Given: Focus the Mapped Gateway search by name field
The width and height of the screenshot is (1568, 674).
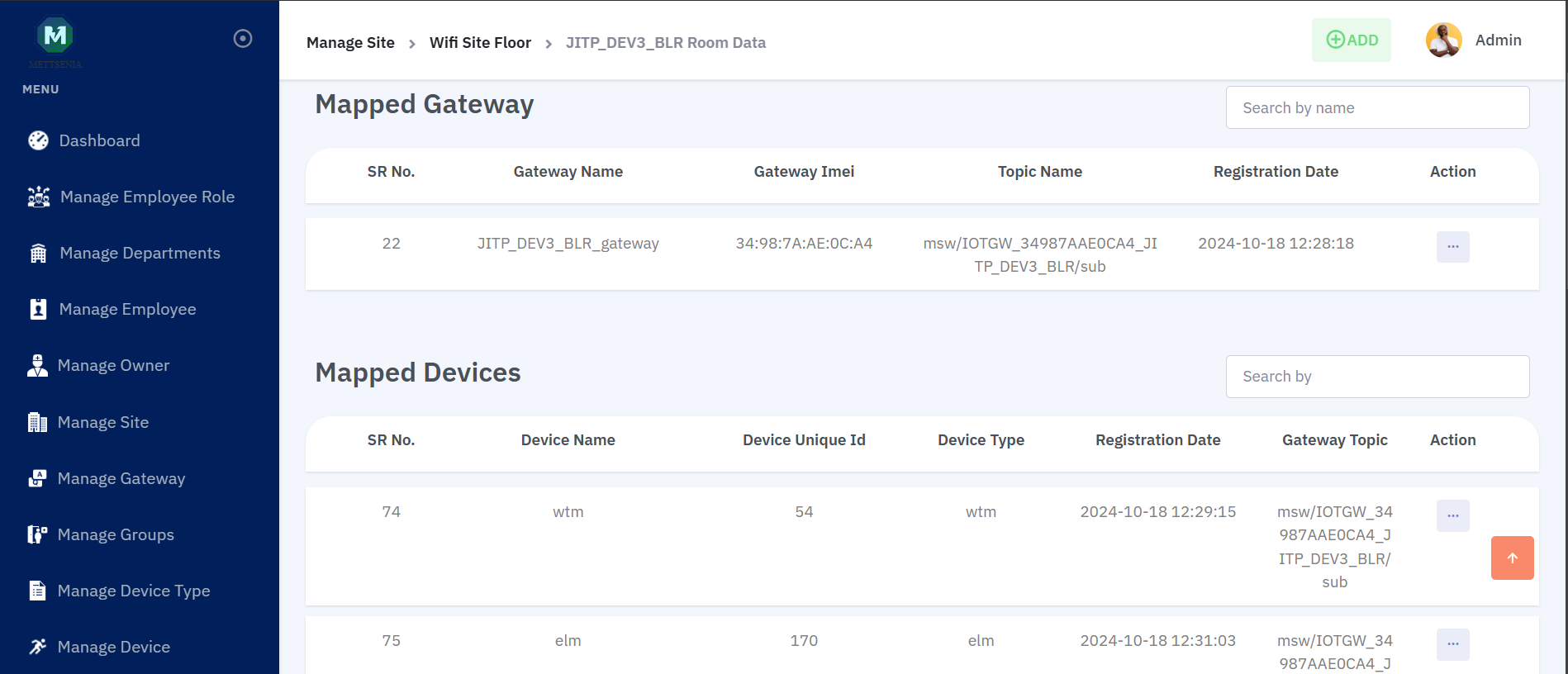Looking at the screenshot, I should [1377, 107].
